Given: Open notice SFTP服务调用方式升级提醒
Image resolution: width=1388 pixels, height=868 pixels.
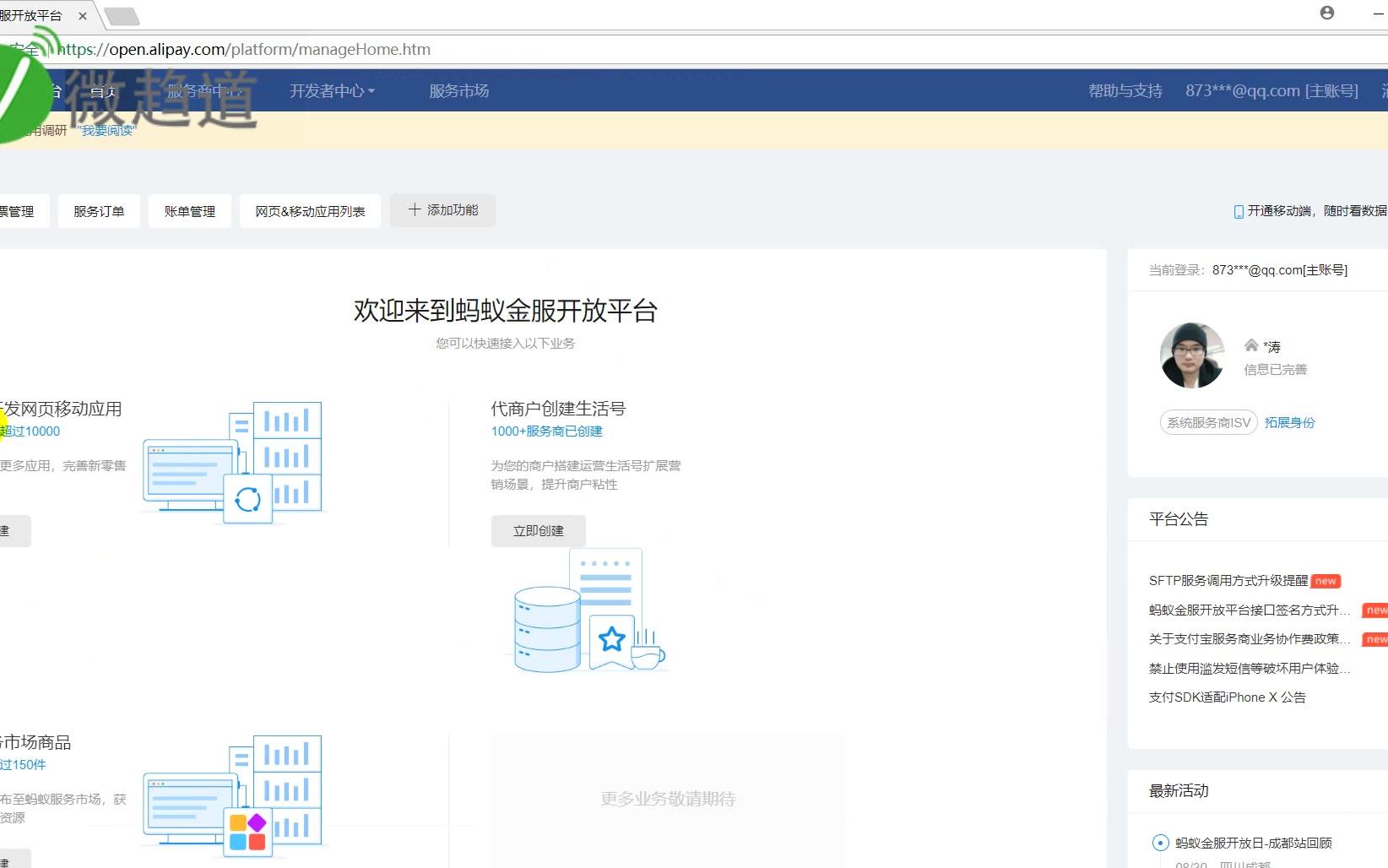Looking at the screenshot, I should [1228, 581].
